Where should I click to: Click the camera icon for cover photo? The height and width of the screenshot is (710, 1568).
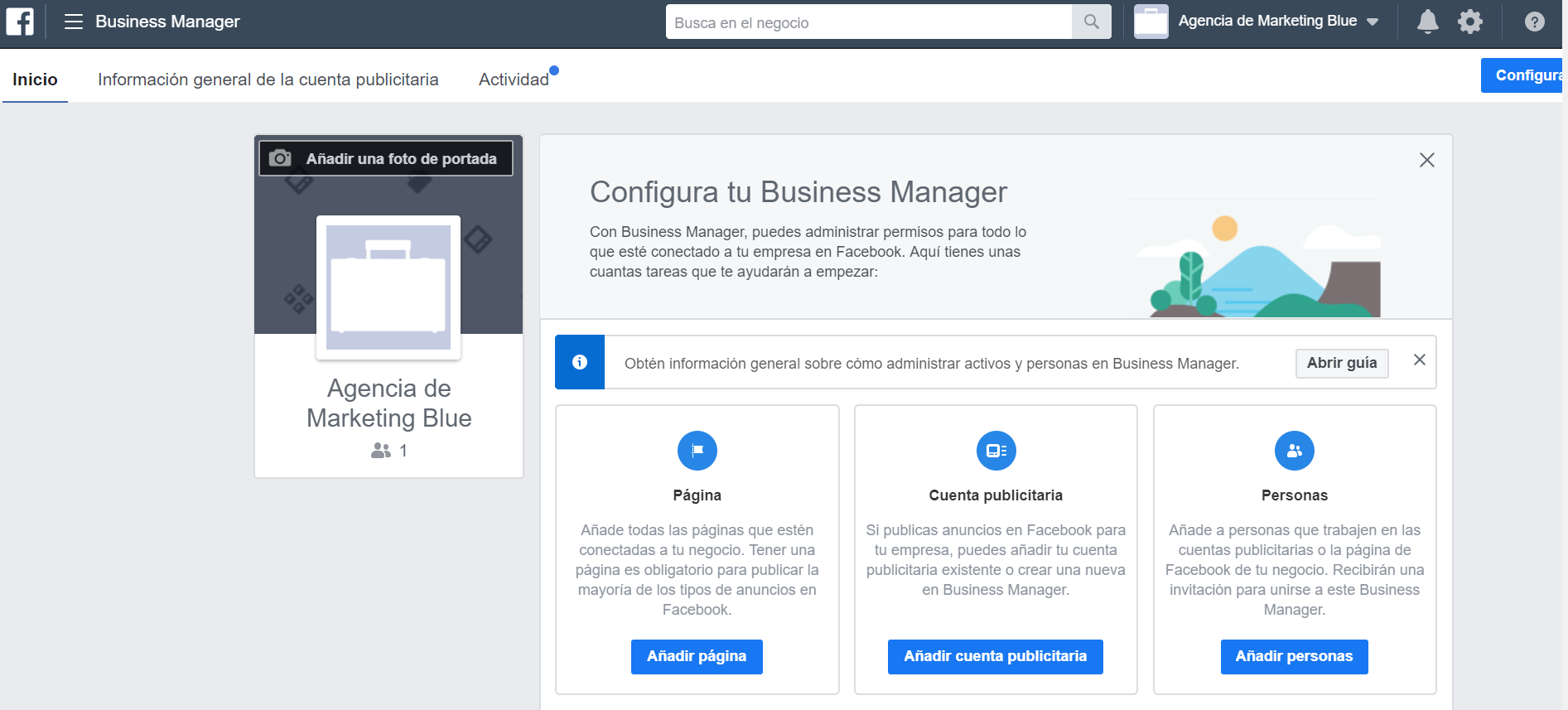coord(281,158)
